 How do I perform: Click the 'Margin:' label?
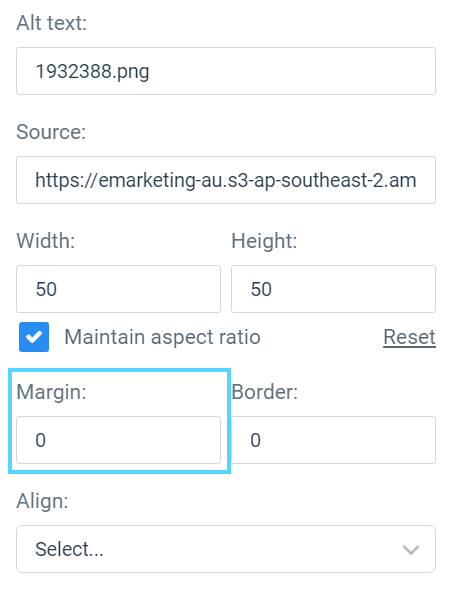(51, 392)
